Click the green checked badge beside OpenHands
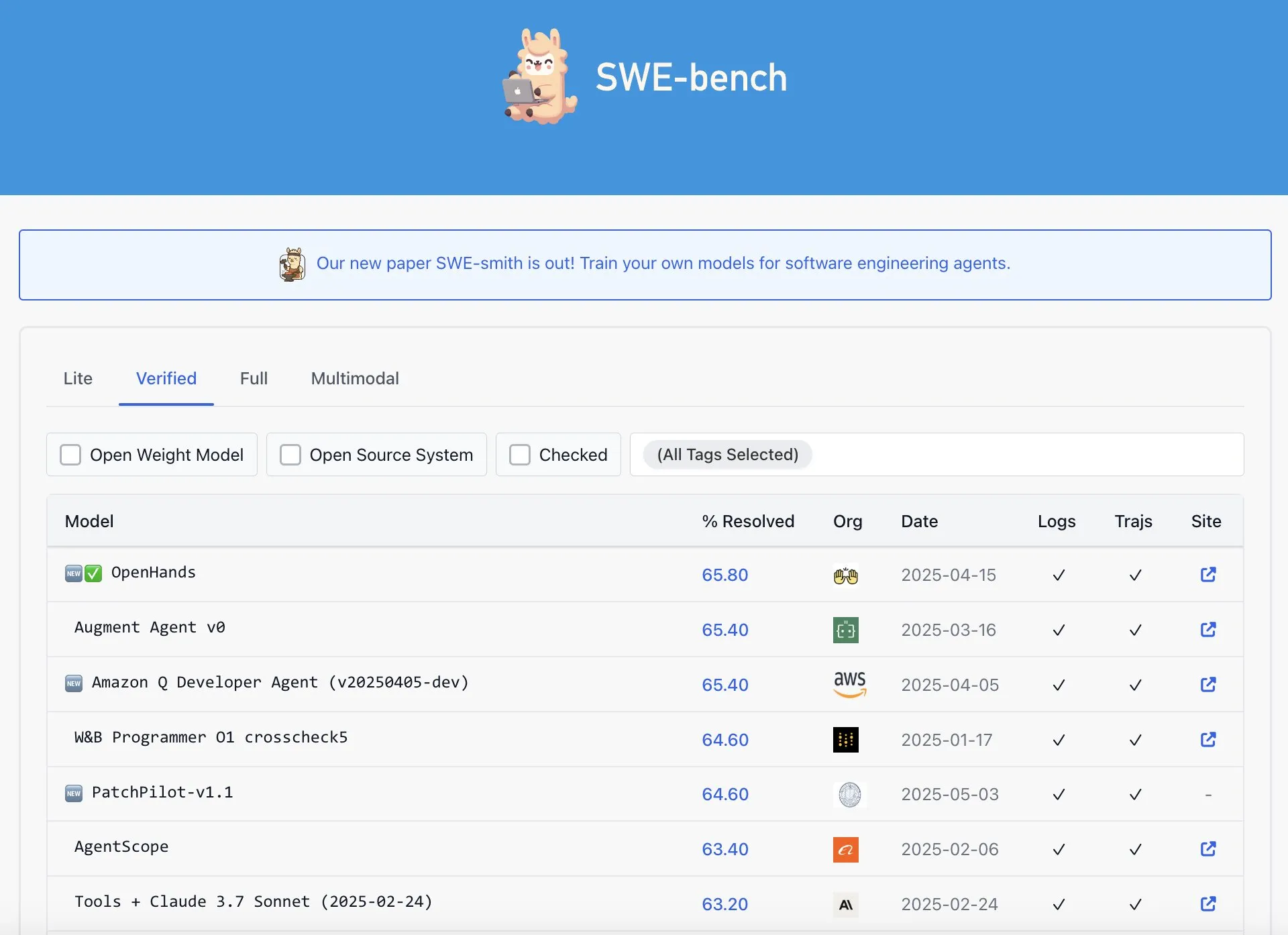Screen dimensions: 1288x935 tap(93, 573)
